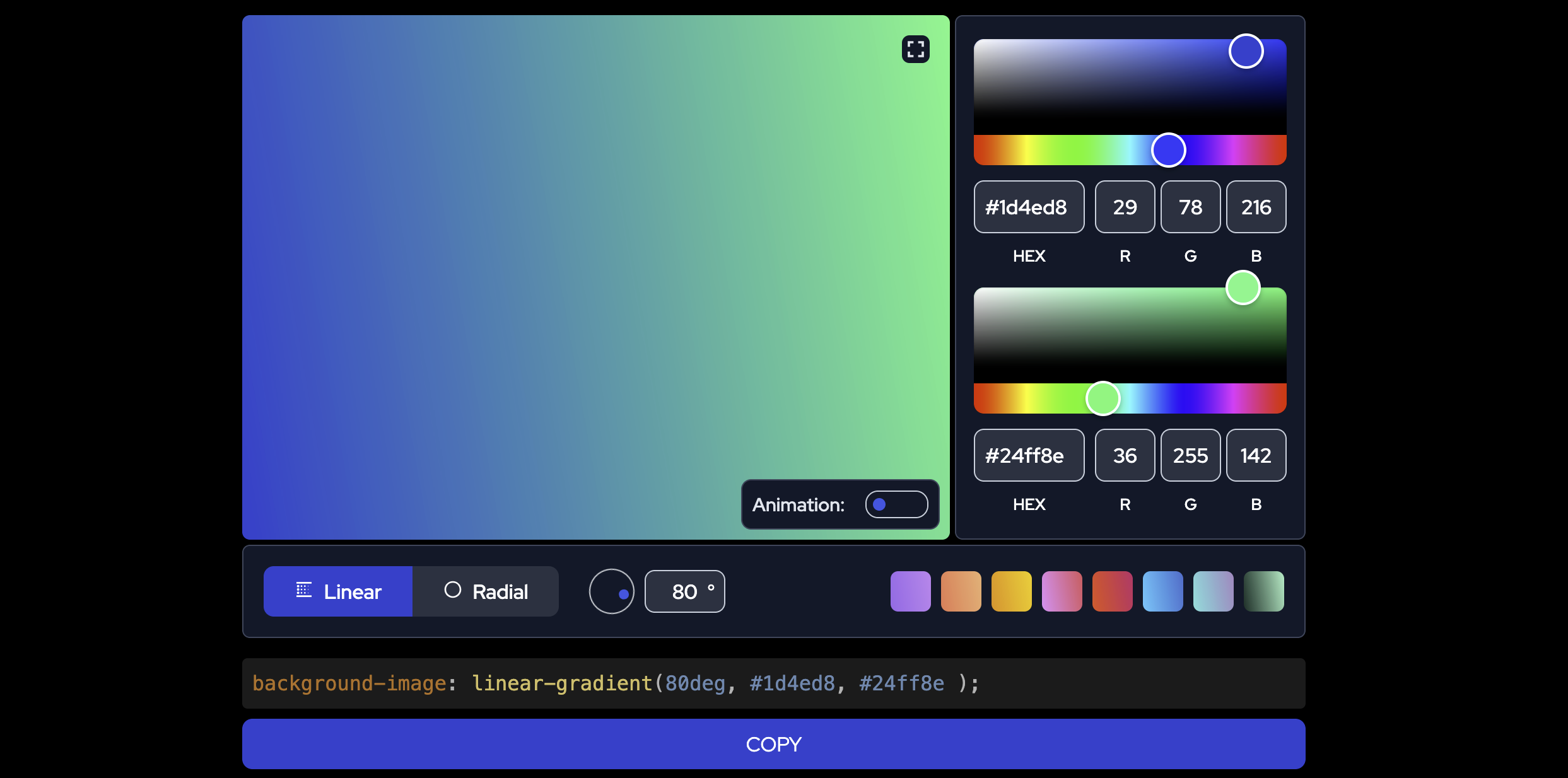Move the green hue slider handle

pos(1103,398)
